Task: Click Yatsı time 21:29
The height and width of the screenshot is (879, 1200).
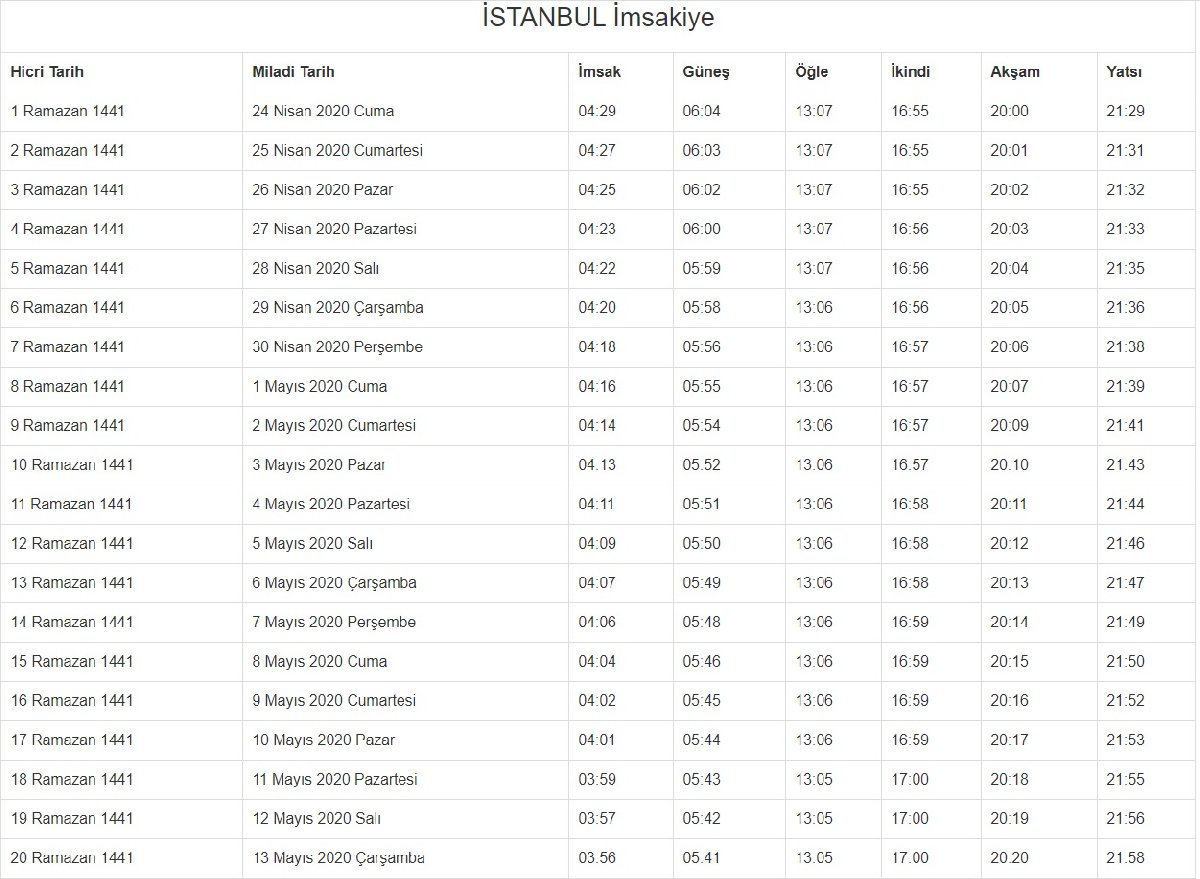Action: (x=1125, y=111)
